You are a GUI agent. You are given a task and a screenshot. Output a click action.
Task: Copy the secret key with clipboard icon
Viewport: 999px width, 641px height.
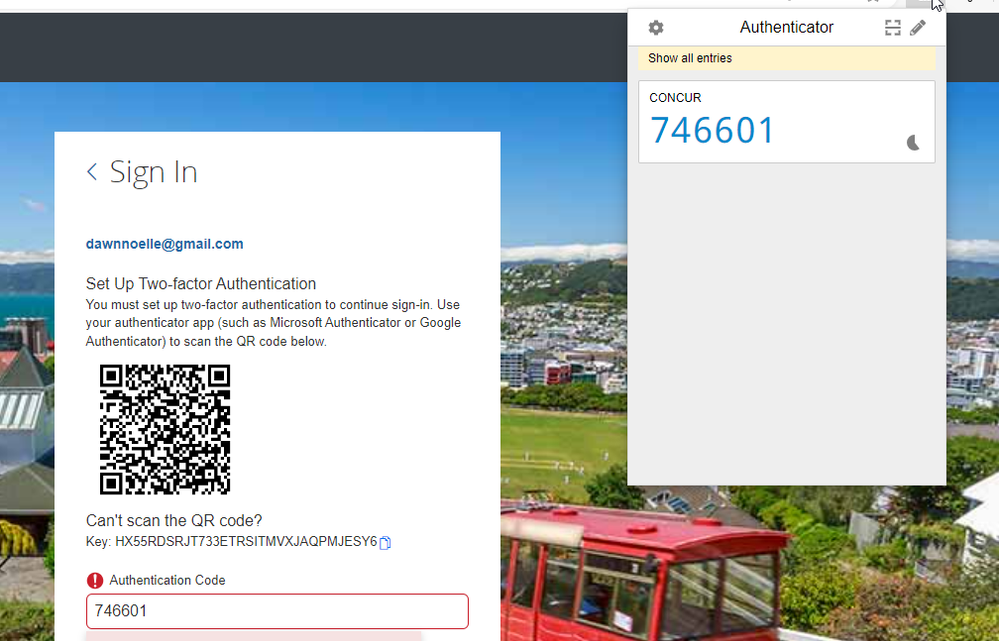point(385,543)
